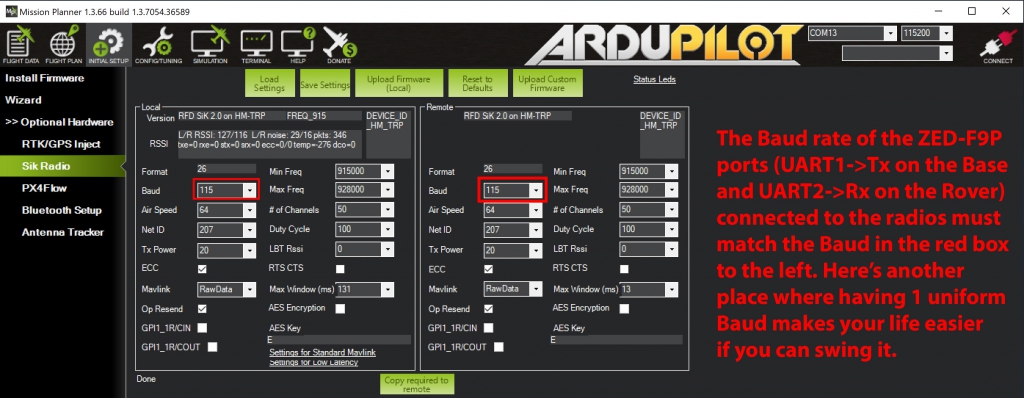
Task: Open Antenna Tracker sidebar item
Action: click(63, 232)
